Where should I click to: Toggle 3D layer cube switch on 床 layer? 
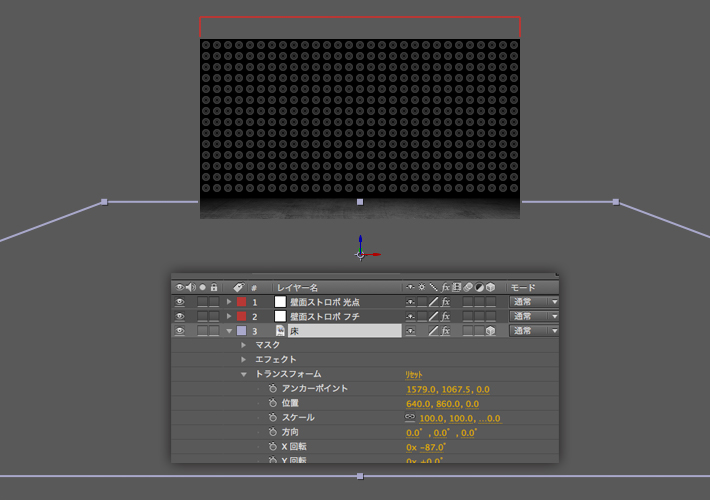491,331
